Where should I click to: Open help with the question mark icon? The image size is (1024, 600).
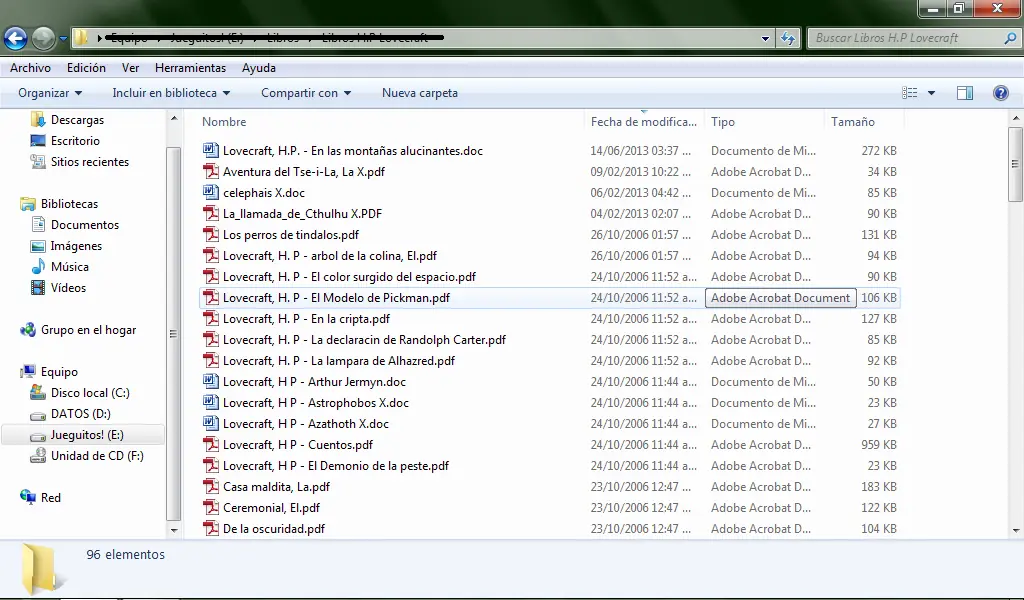[1000, 93]
